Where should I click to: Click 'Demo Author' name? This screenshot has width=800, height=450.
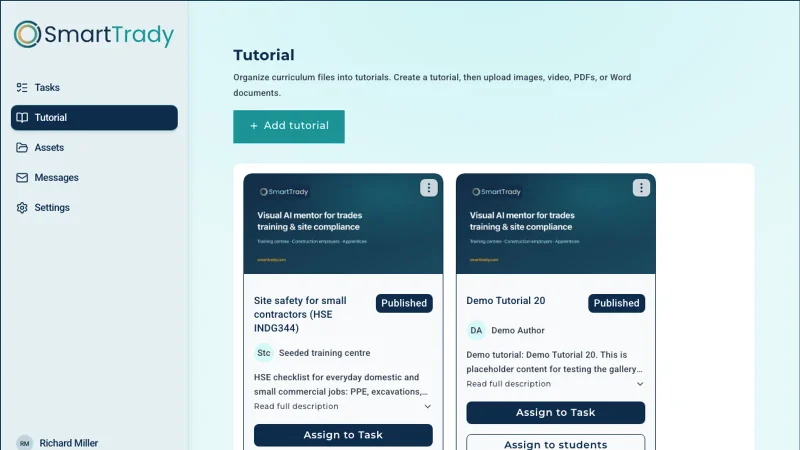[x=518, y=331]
